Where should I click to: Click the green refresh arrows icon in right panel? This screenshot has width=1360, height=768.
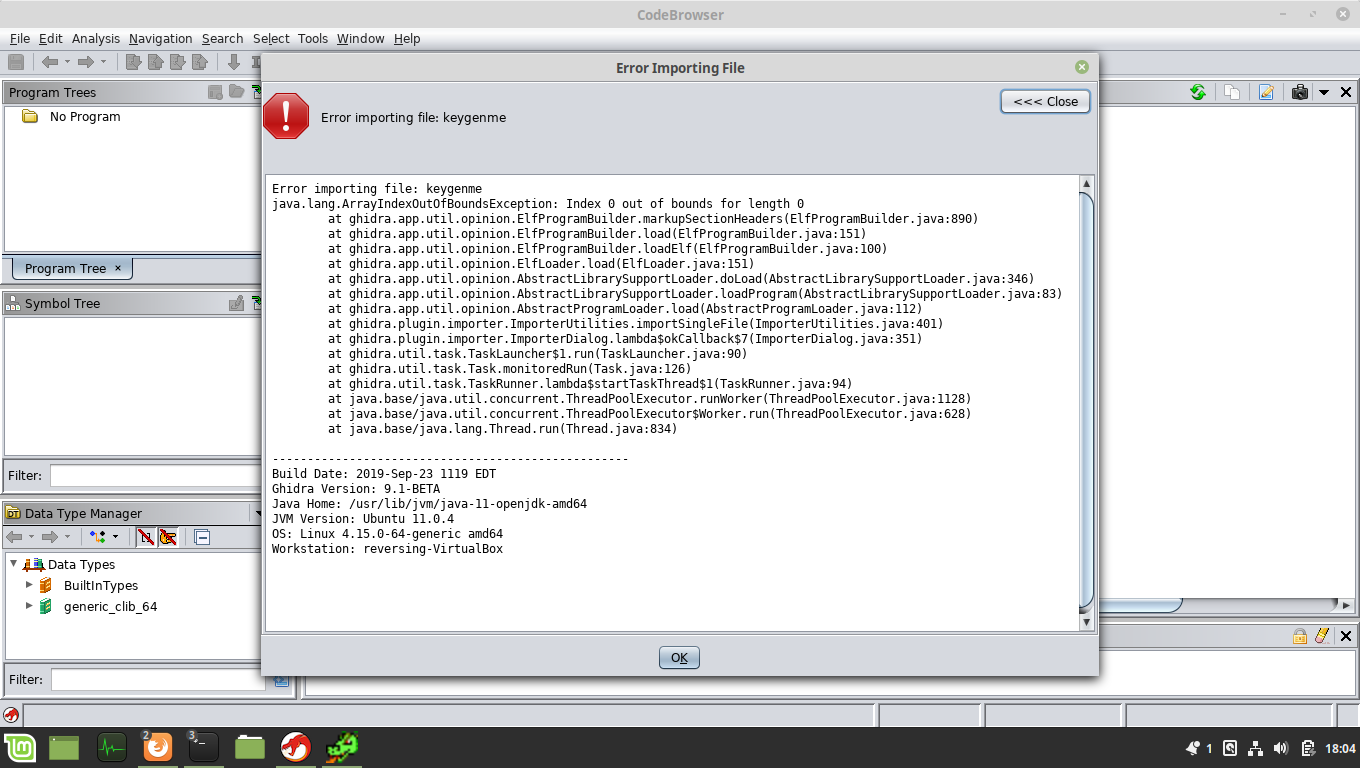[x=1197, y=92]
